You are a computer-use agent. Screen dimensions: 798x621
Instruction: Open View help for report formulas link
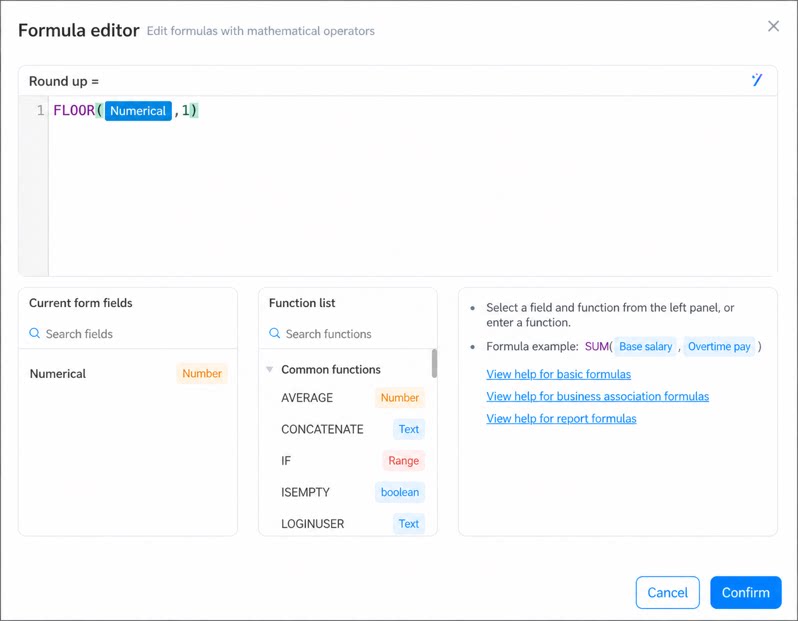tap(561, 418)
